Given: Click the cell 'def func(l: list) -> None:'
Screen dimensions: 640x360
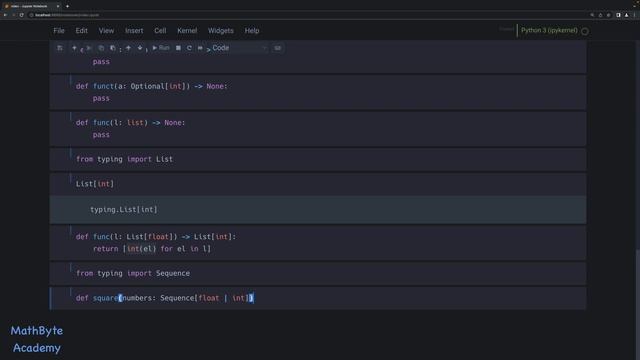Looking at the screenshot, I should pos(318,129).
